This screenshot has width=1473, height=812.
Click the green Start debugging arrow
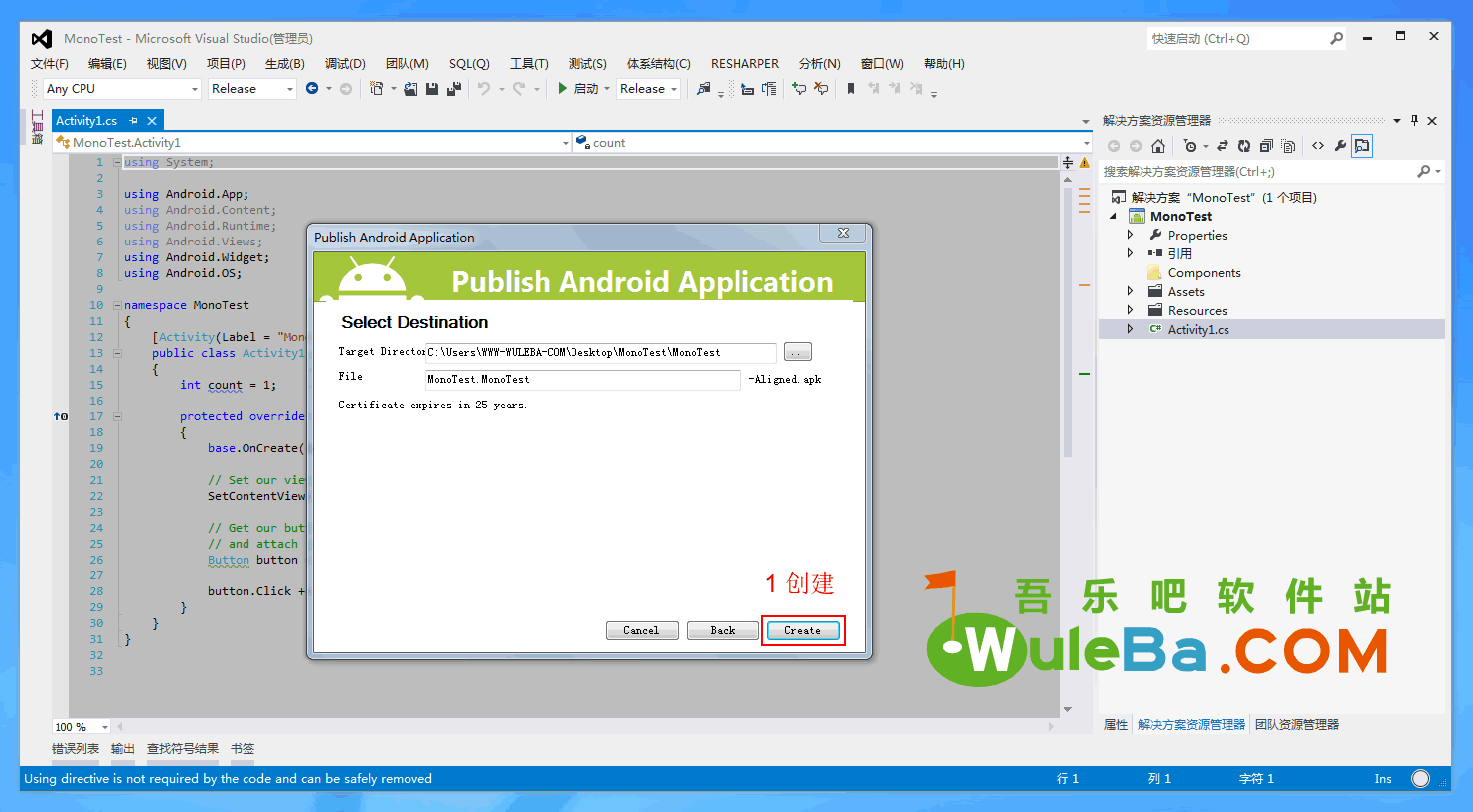(563, 89)
